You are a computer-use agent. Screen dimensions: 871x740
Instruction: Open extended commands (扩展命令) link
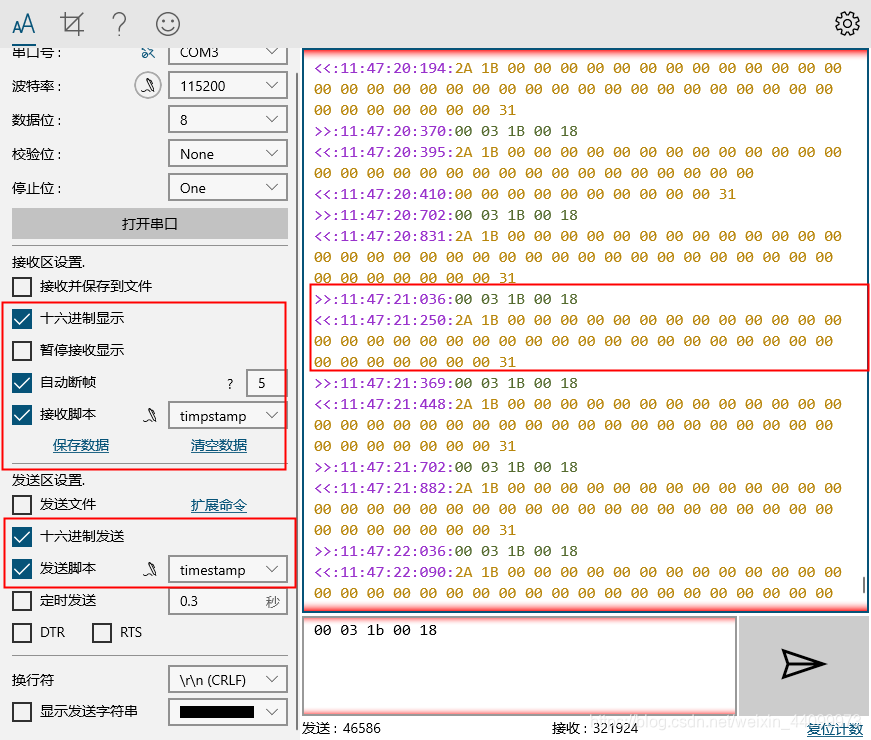pos(219,506)
